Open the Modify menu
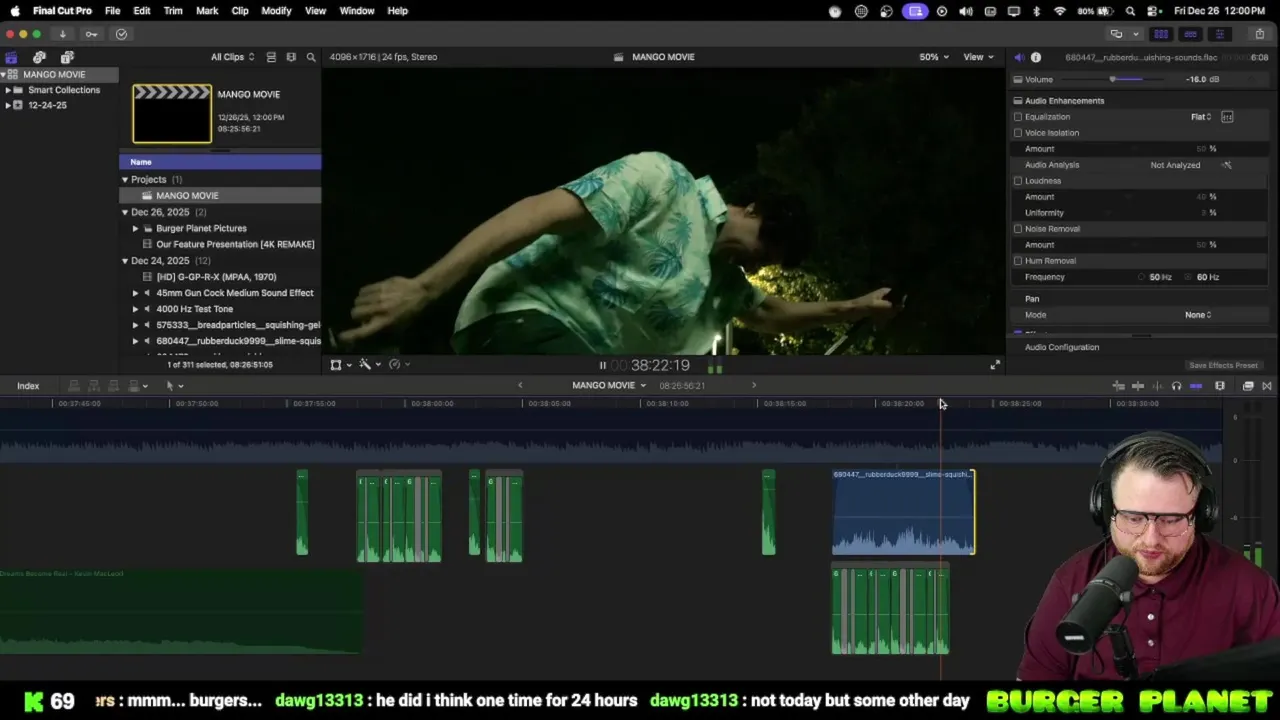The image size is (1280, 720). pyautogui.click(x=276, y=11)
